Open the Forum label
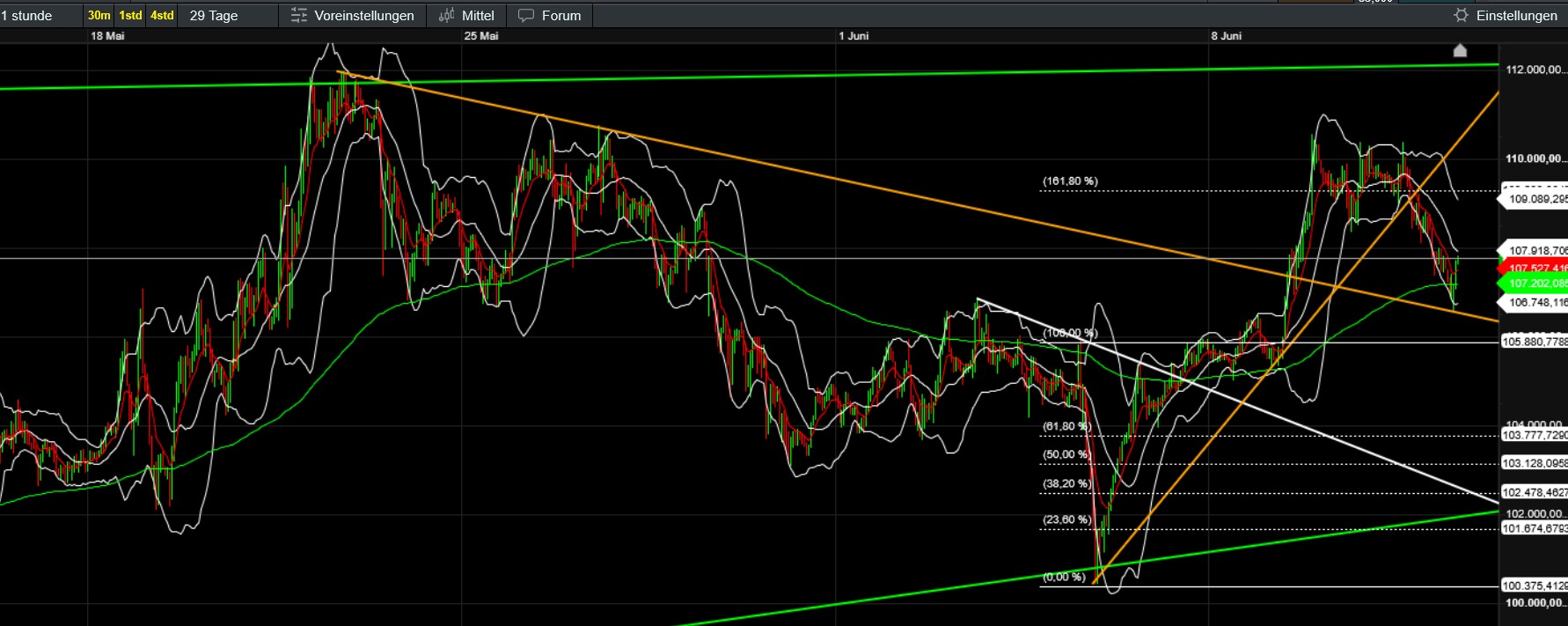This screenshot has width=1568, height=626. point(561,16)
